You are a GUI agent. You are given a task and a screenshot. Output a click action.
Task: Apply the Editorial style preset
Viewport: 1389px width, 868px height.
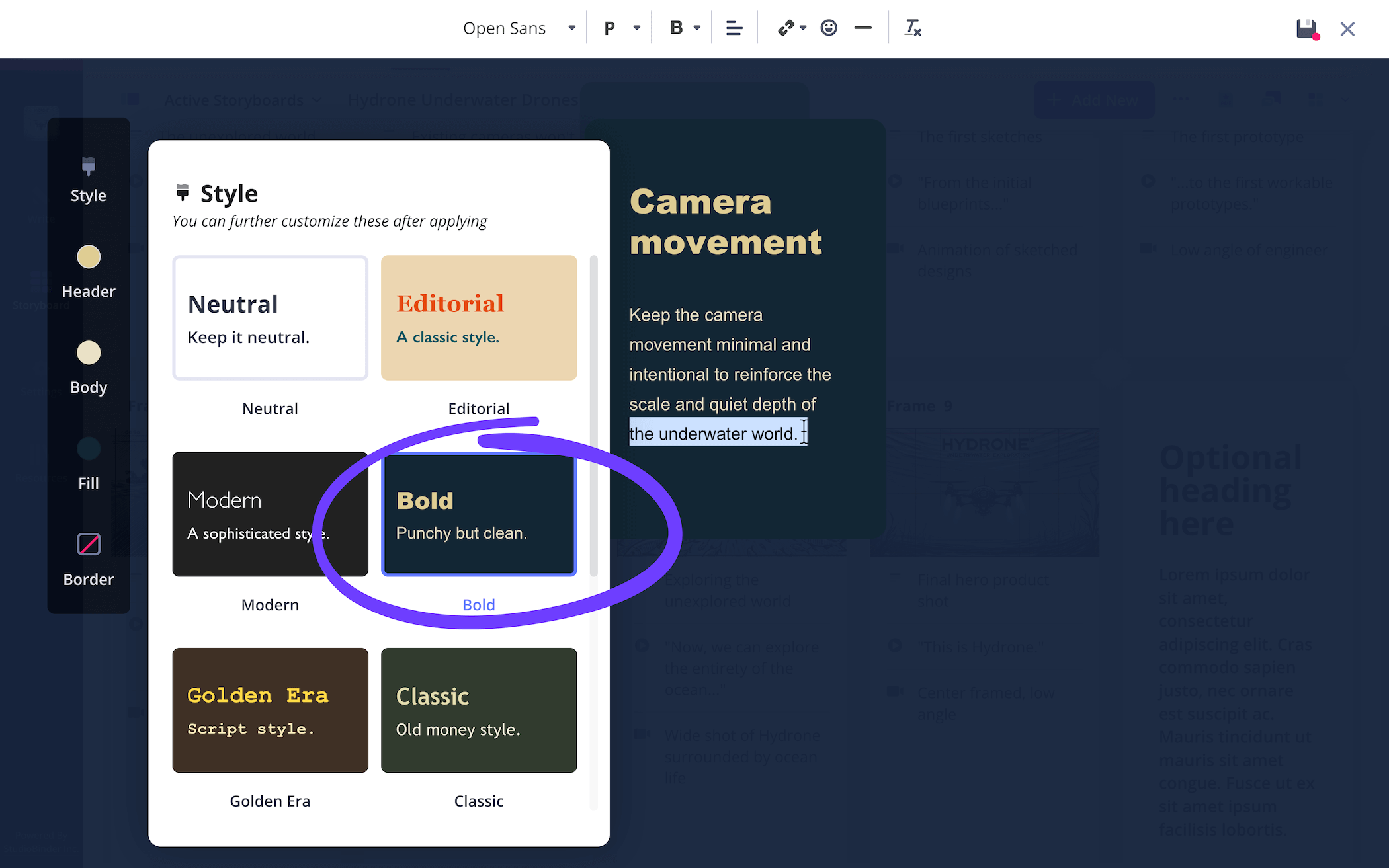click(478, 318)
